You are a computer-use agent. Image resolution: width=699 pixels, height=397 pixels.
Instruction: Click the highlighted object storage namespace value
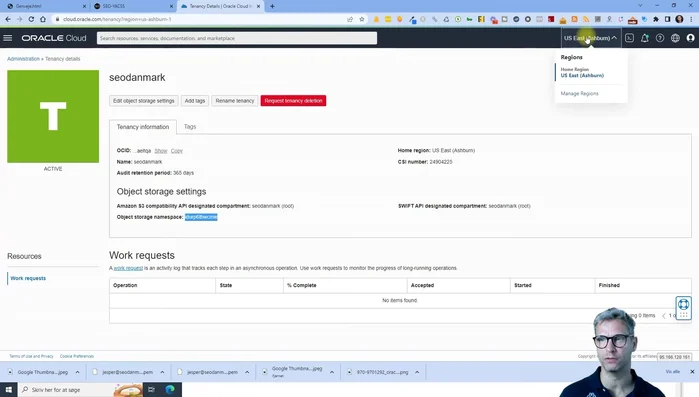point(201,217)
